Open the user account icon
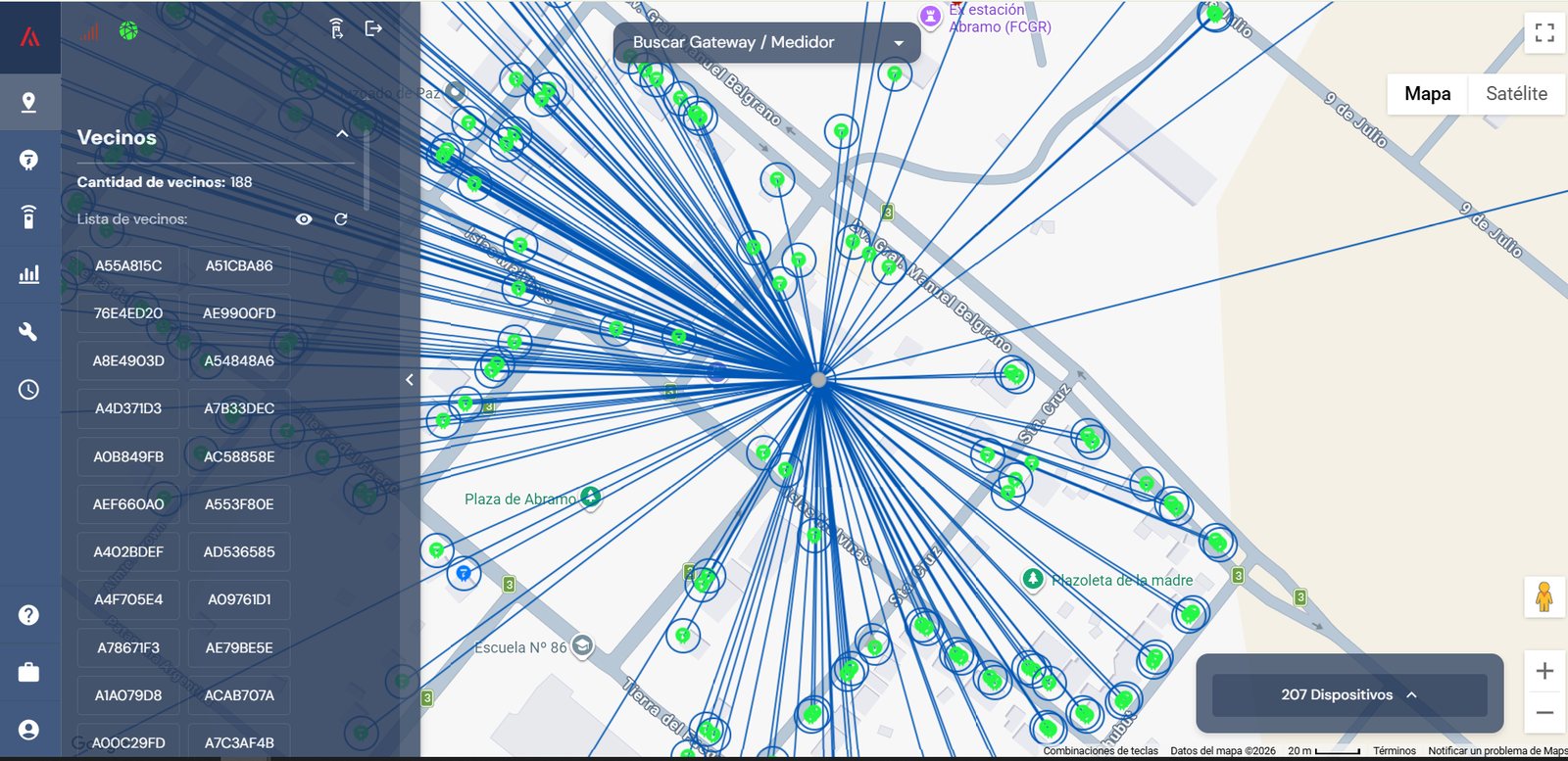 coord(29,730)
